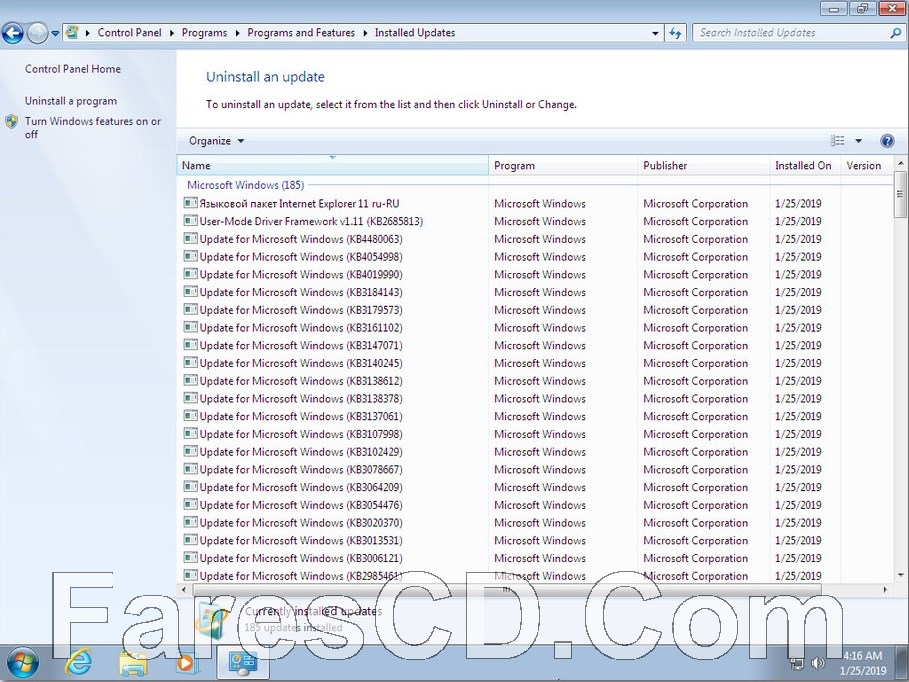Sort list by Publisher column header
909x682 pixels.
(x=704, y=165)
